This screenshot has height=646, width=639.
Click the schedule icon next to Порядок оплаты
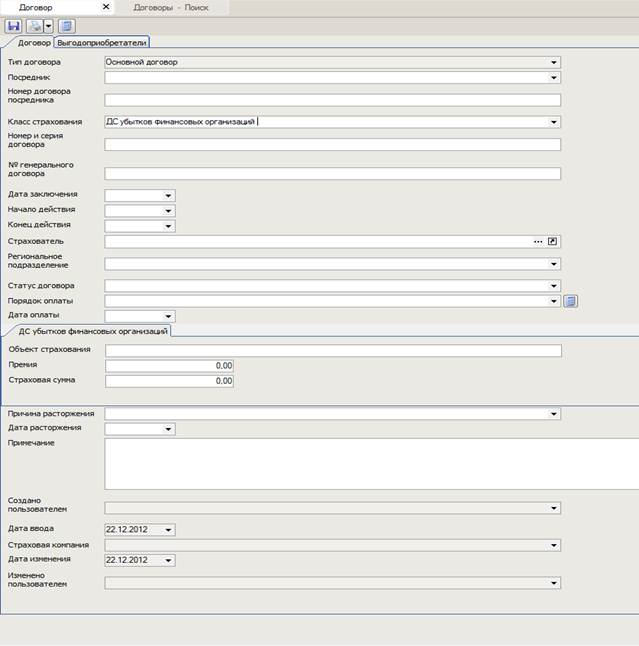coord(570,300)
